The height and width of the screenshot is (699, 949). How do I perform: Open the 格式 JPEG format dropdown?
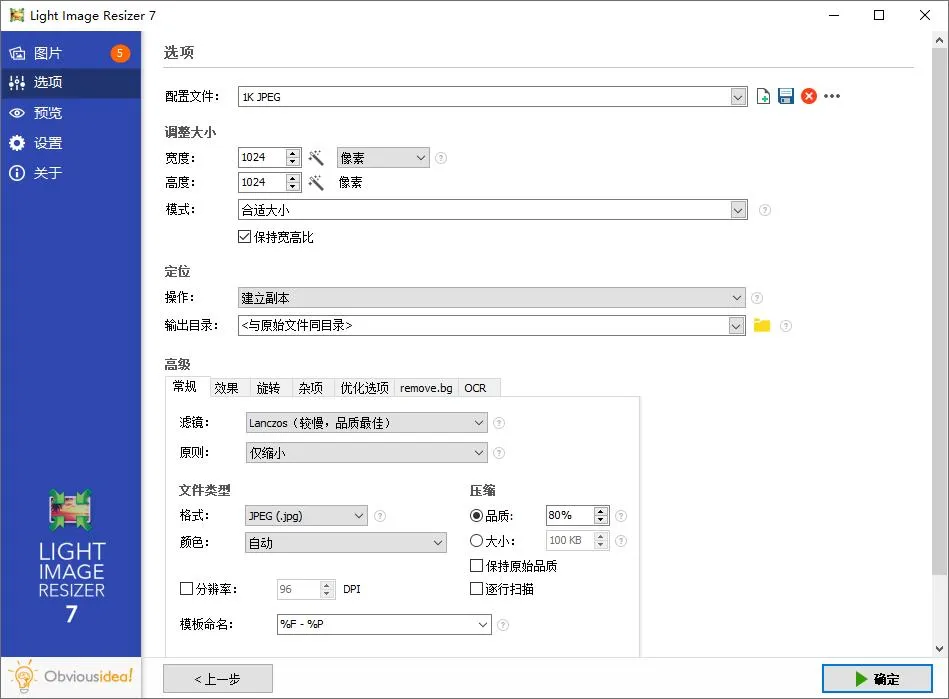click(x=359, y=516)
